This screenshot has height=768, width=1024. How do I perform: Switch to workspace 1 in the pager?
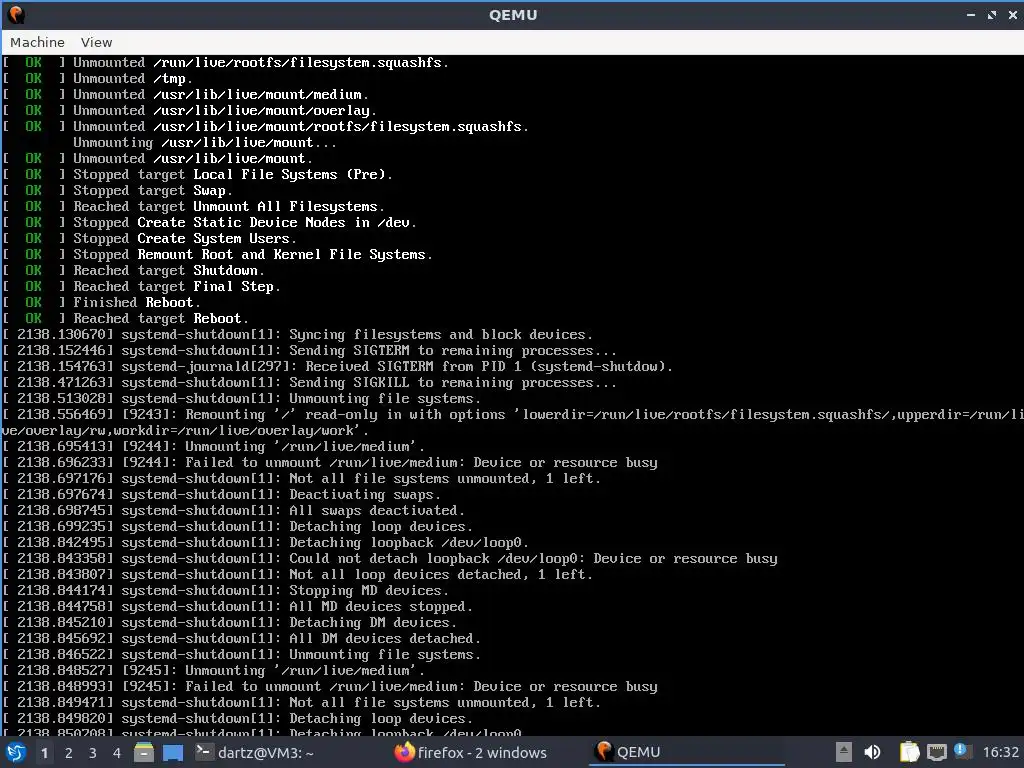coord(44,753)
